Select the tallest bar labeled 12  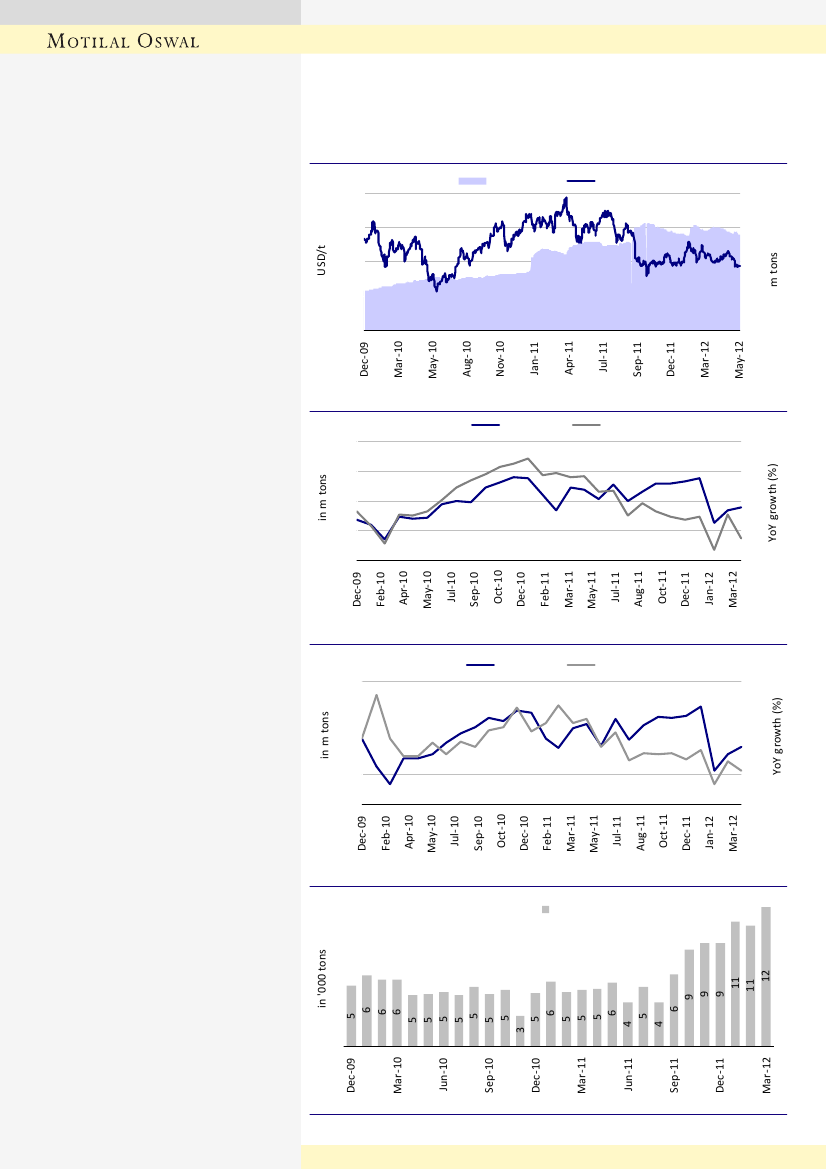tap(766, 976)
